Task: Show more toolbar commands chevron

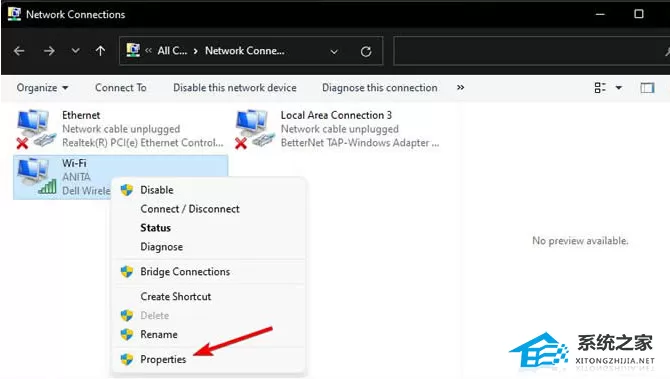Action: pos(460,88)
